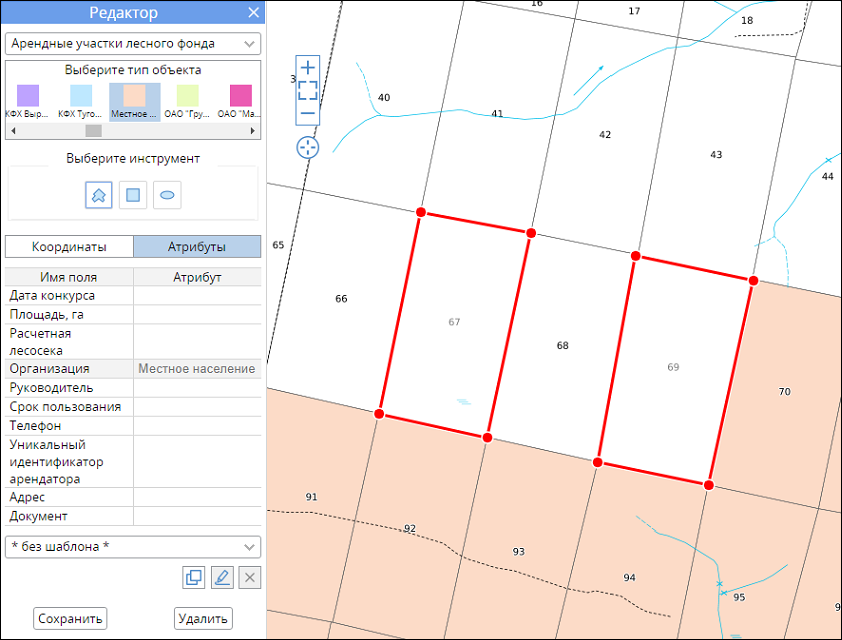Click the Дата конкурса attribute value cell

[x=197, y=295]
